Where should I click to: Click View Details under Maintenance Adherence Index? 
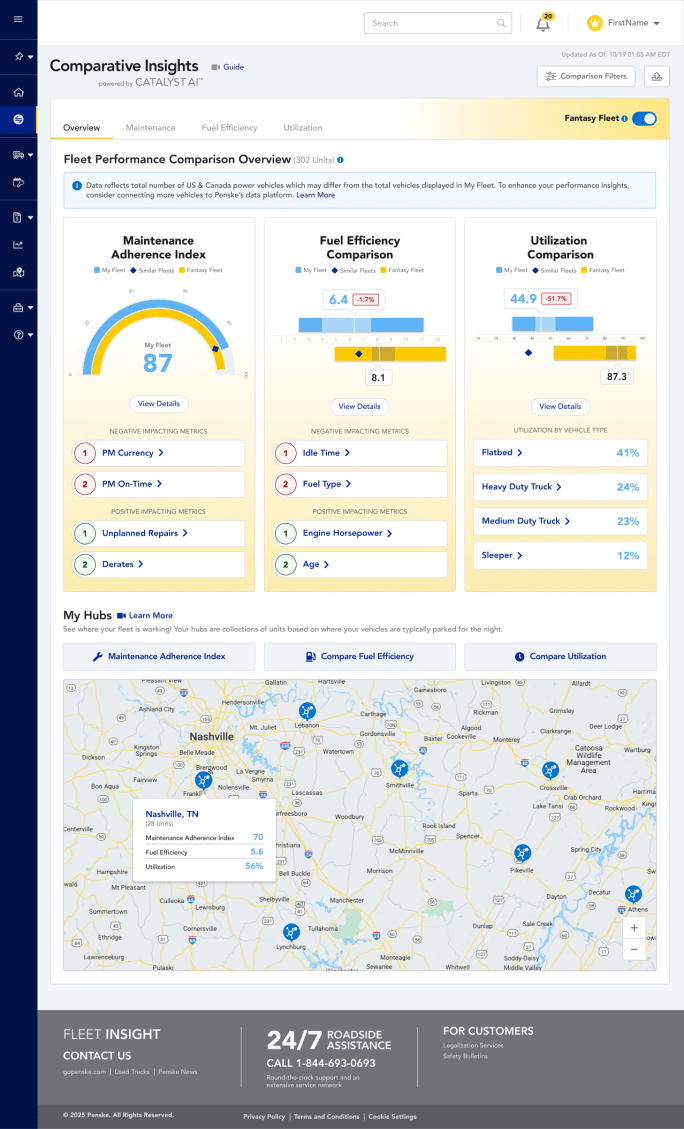158,404
